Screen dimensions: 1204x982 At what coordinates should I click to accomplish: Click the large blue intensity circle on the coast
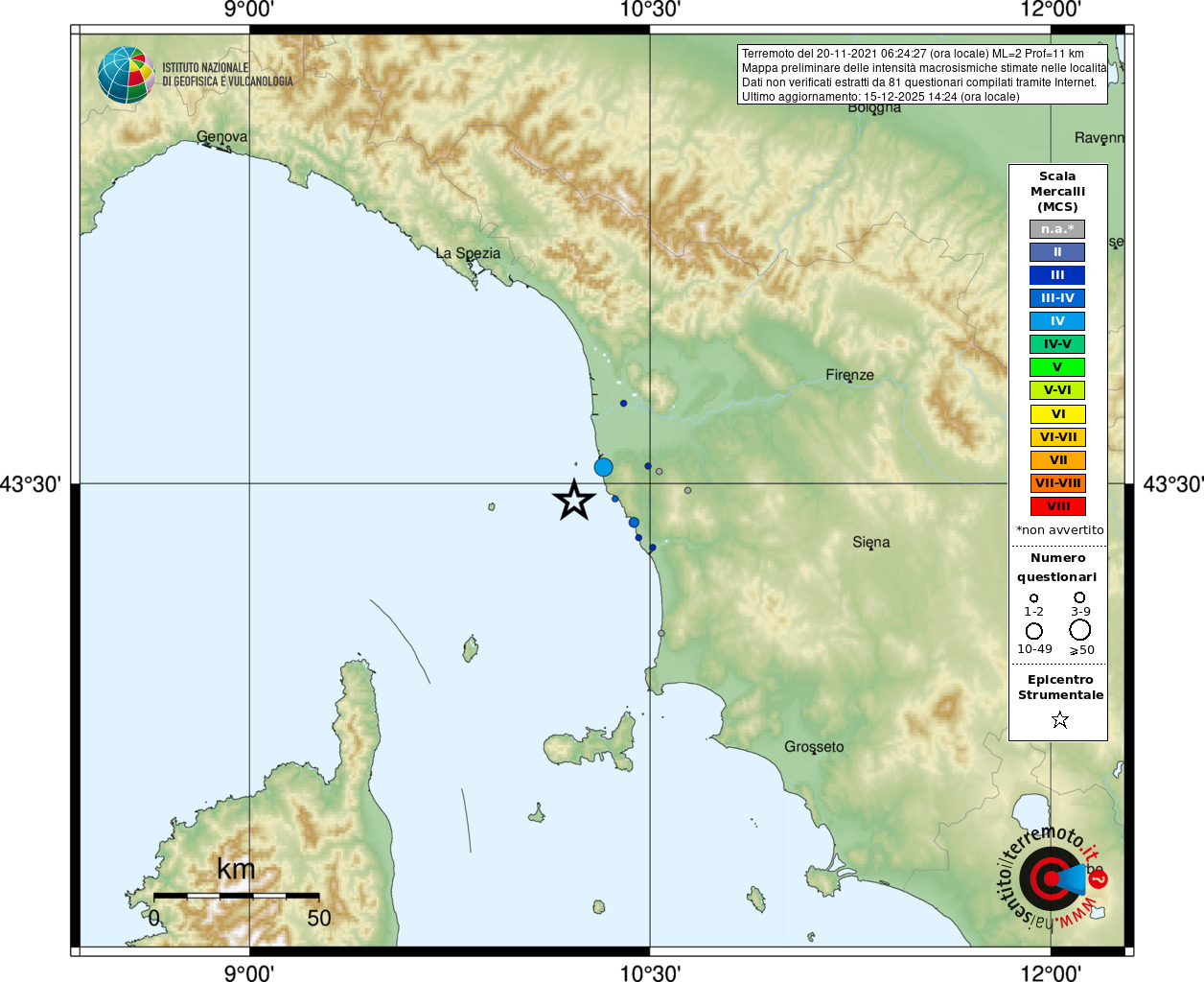[603, 467]
